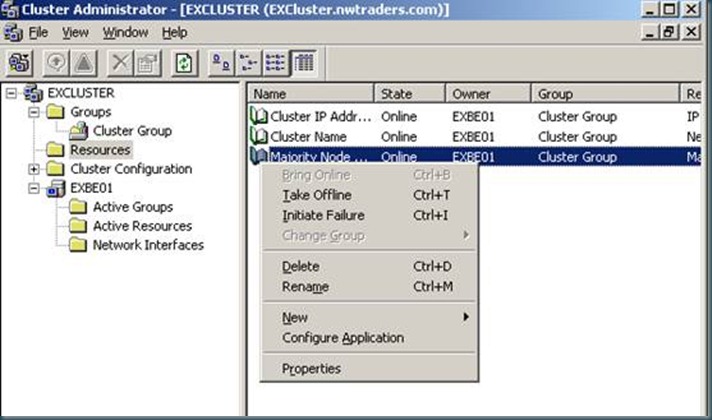Viewport: 712px width, 420px height.
Task: Minimize the inner MDI child window
Action: click(x=651, y=32)
